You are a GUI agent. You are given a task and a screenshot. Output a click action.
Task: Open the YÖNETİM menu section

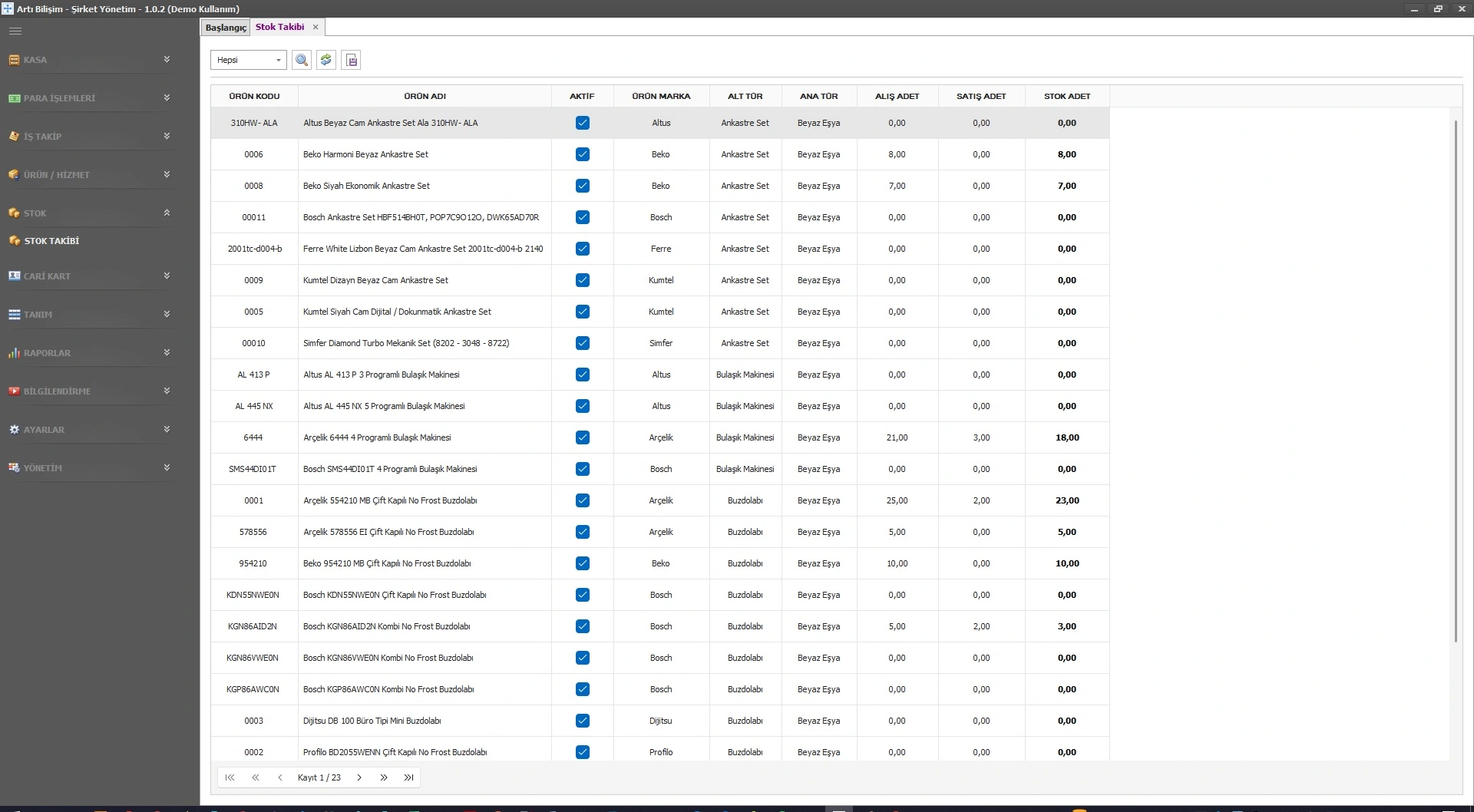click(43, 468)
